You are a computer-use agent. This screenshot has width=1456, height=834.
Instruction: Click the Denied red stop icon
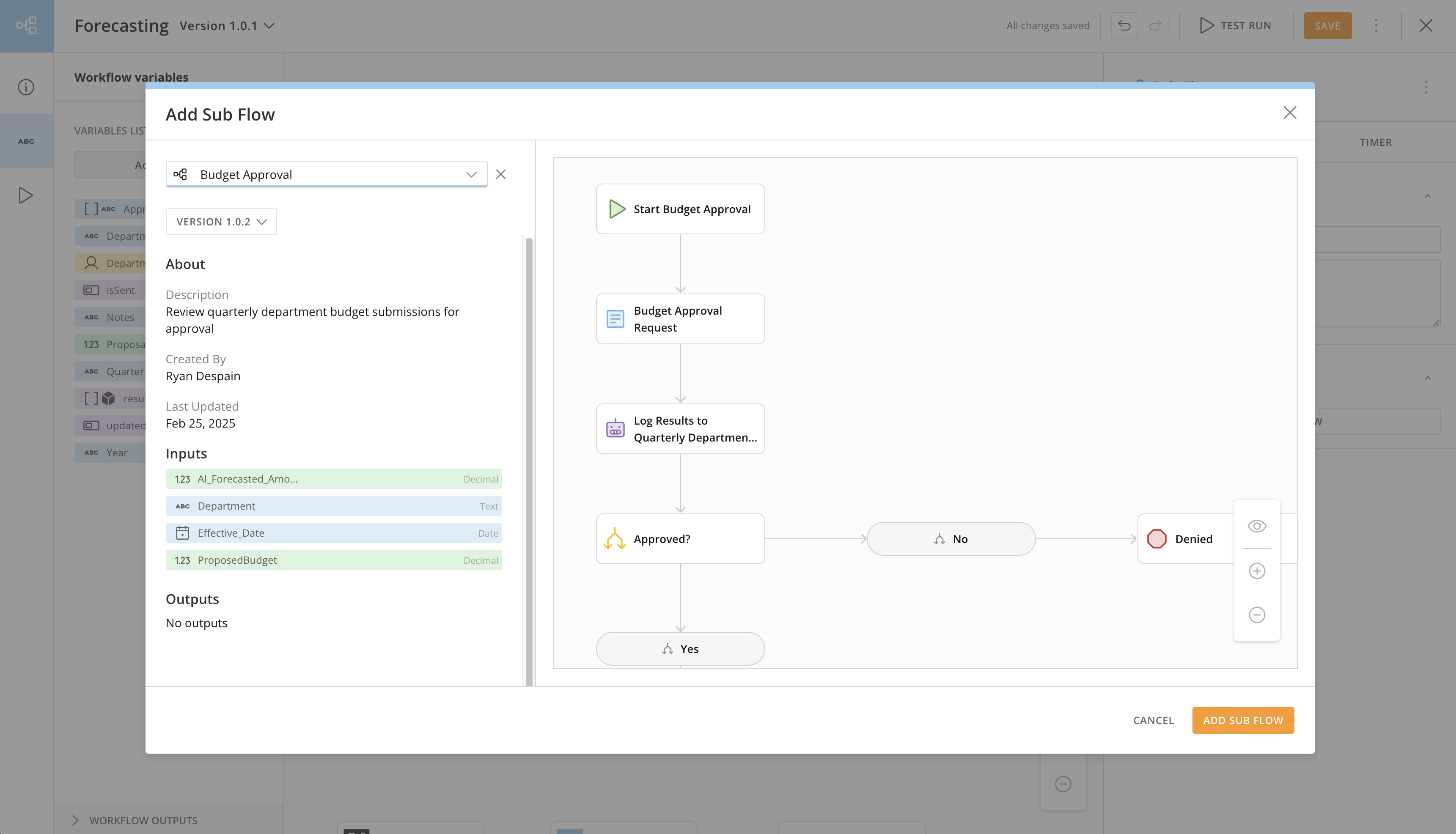click(1157, 538)
